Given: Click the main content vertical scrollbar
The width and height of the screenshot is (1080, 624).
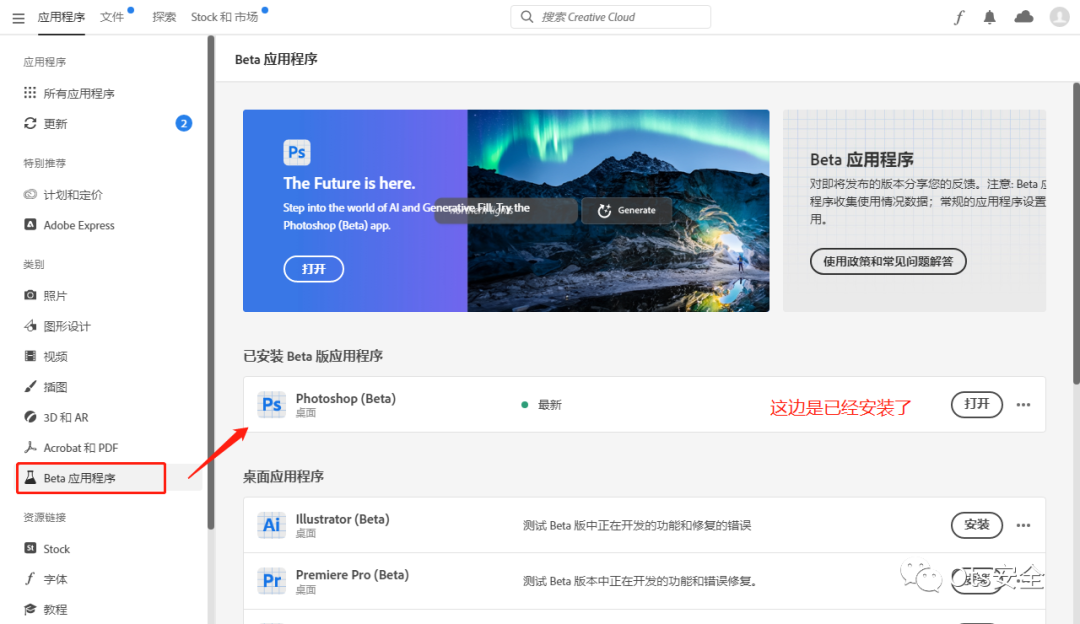Looking at the screenshot, I should click(1076, 233).
